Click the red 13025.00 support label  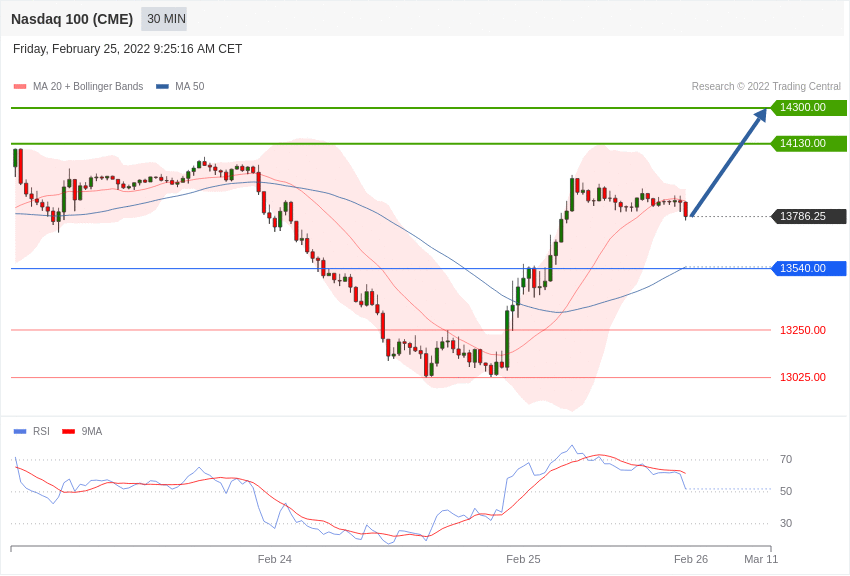point(803,378)
